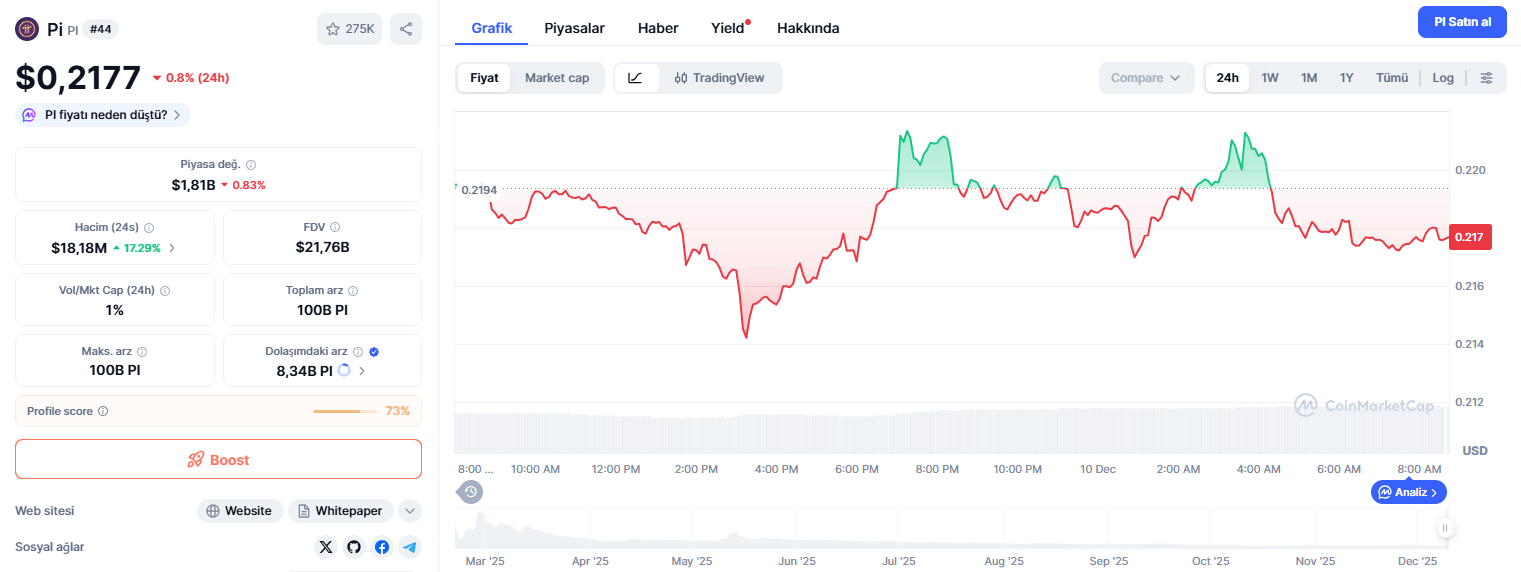
Task: Click the current price tag 0.217
Action: [x=1471, y=237]
